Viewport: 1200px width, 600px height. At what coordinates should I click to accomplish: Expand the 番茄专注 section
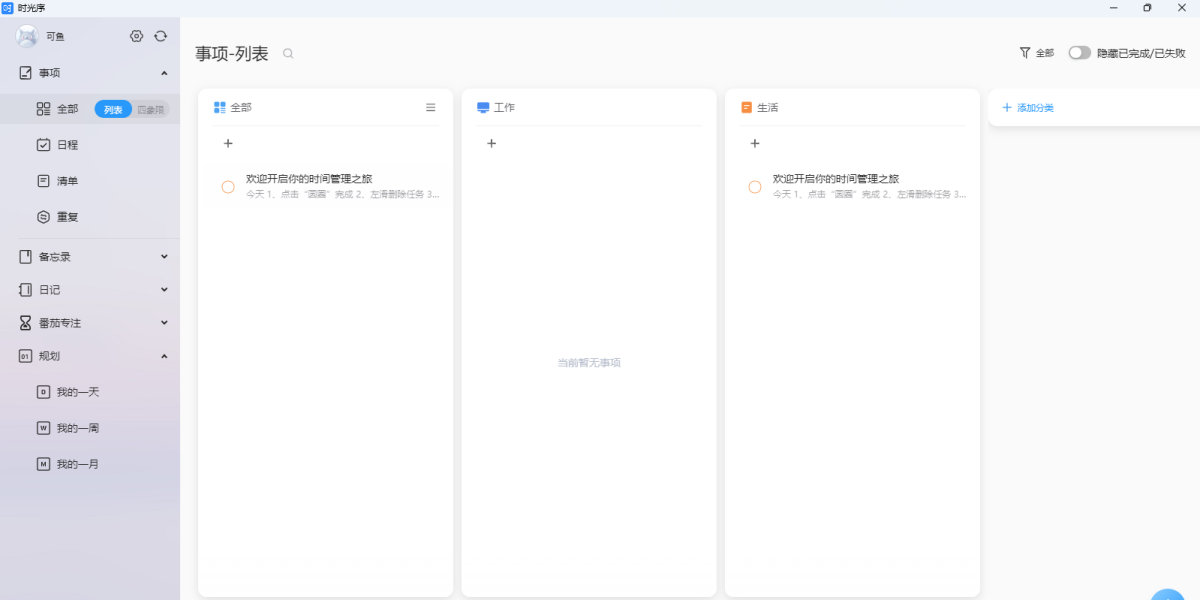(x=164, y=323)
